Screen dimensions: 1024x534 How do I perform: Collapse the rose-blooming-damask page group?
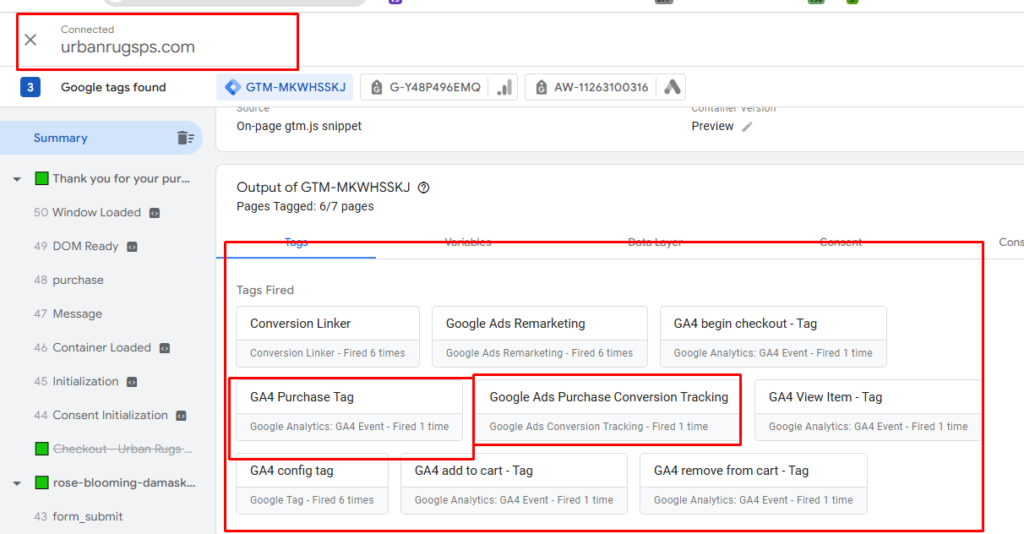pos(17,483)
